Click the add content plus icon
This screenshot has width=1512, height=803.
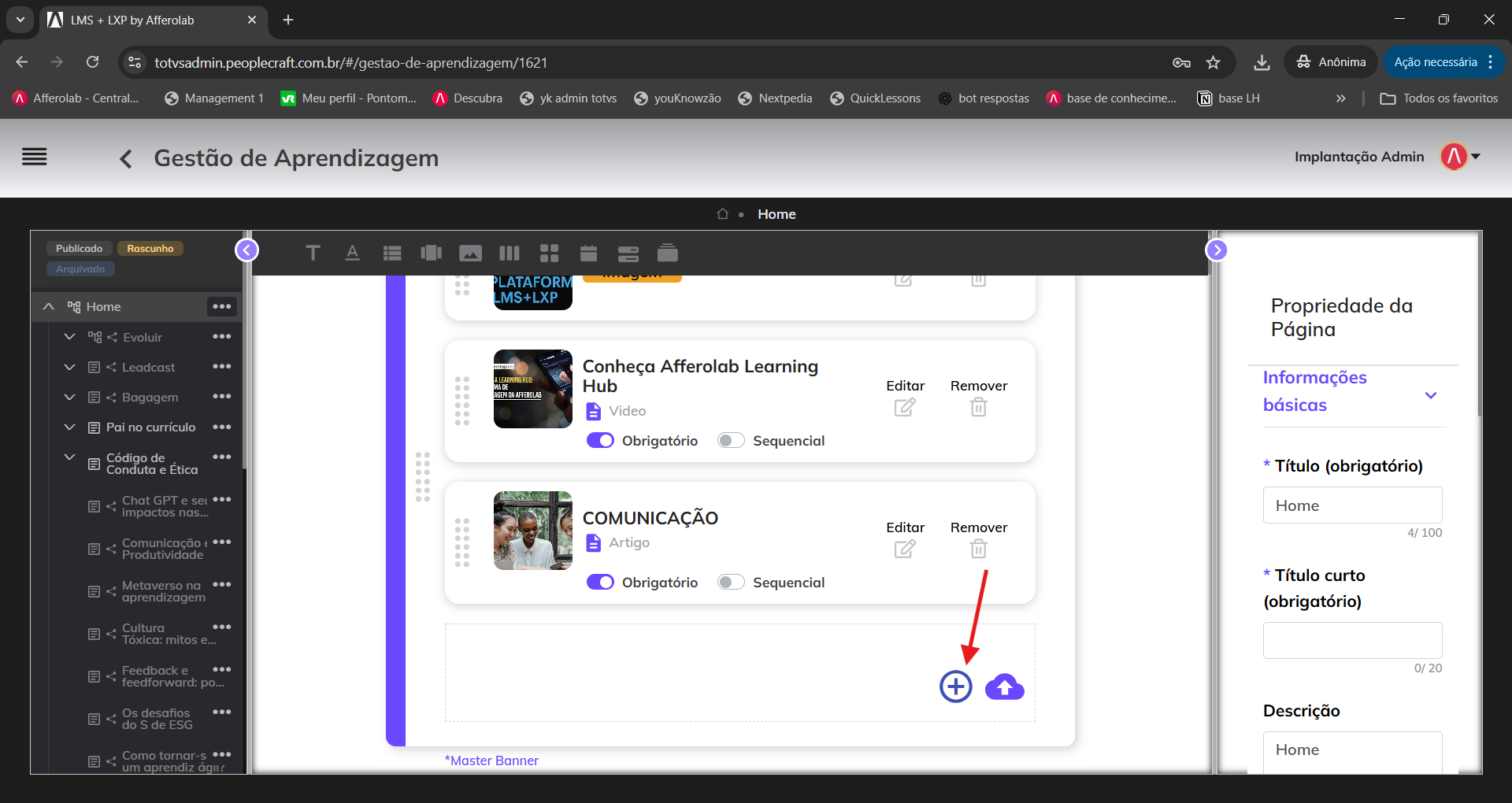pyautogui.click(x=956, y=686)
